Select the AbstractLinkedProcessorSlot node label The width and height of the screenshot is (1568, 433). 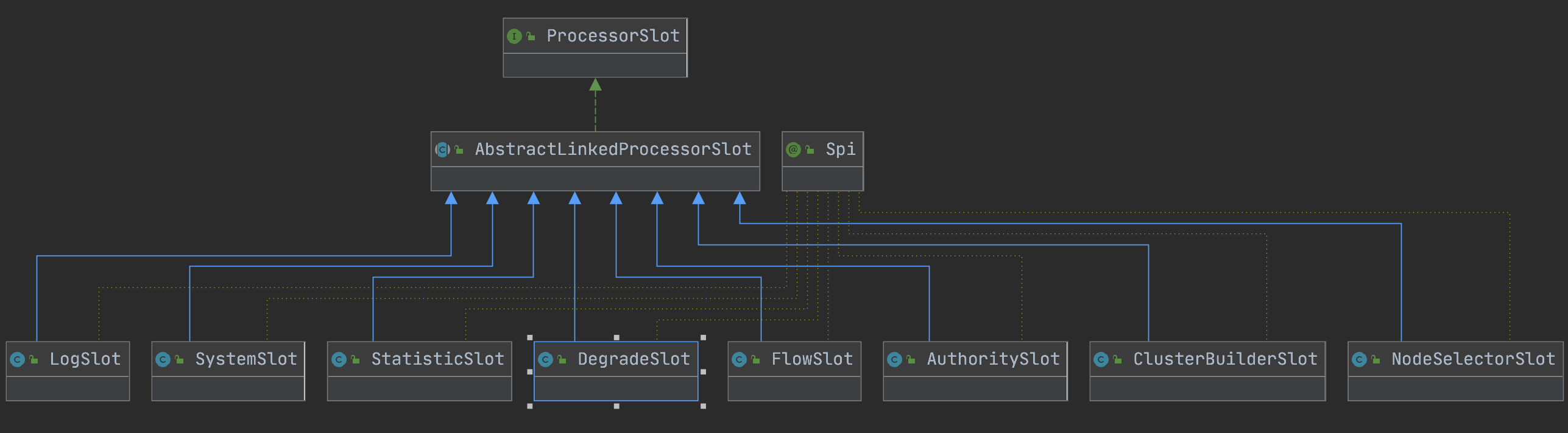613,149
